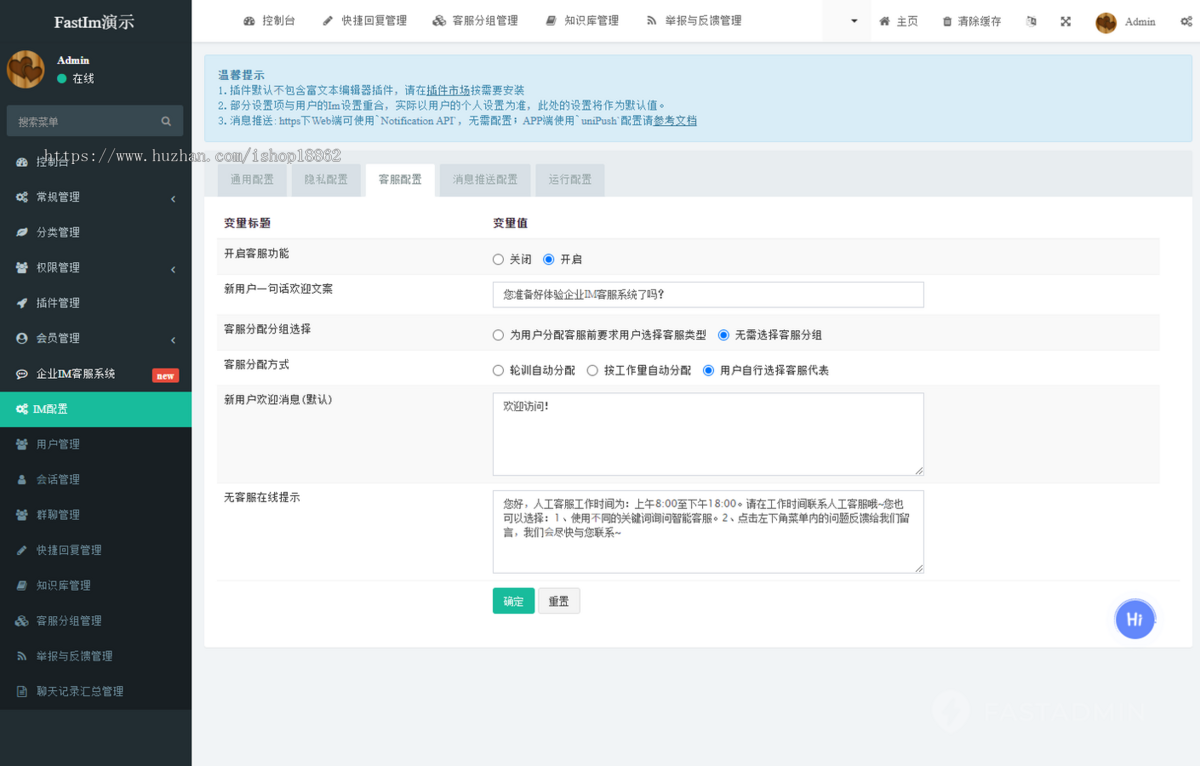1200x766 pixels.
Task: Open the HI floating chat bubble
Action: pyautogui.click(x=1135, y=619)
